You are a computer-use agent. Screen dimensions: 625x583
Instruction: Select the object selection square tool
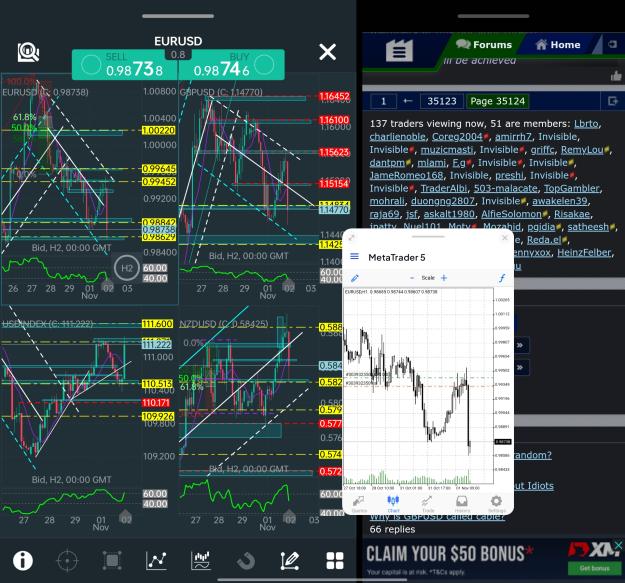click(x=112, y=560)
